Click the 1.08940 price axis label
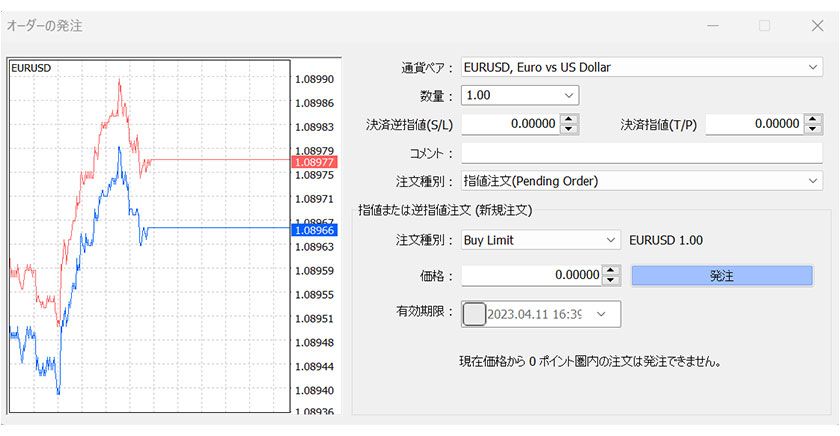 pos(314,390)
